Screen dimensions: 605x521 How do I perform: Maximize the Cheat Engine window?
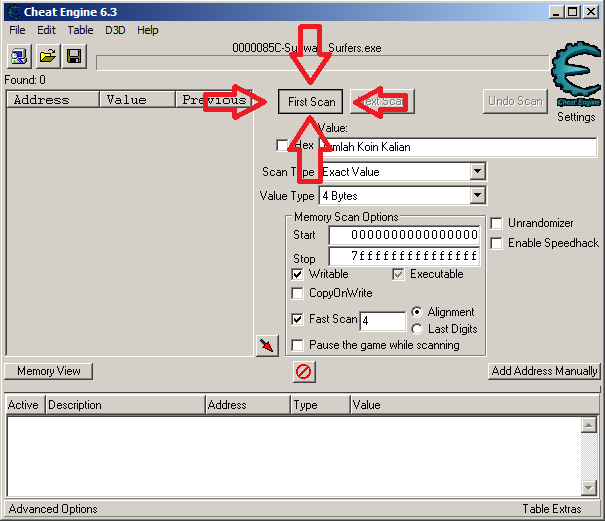tap(573, 12)
